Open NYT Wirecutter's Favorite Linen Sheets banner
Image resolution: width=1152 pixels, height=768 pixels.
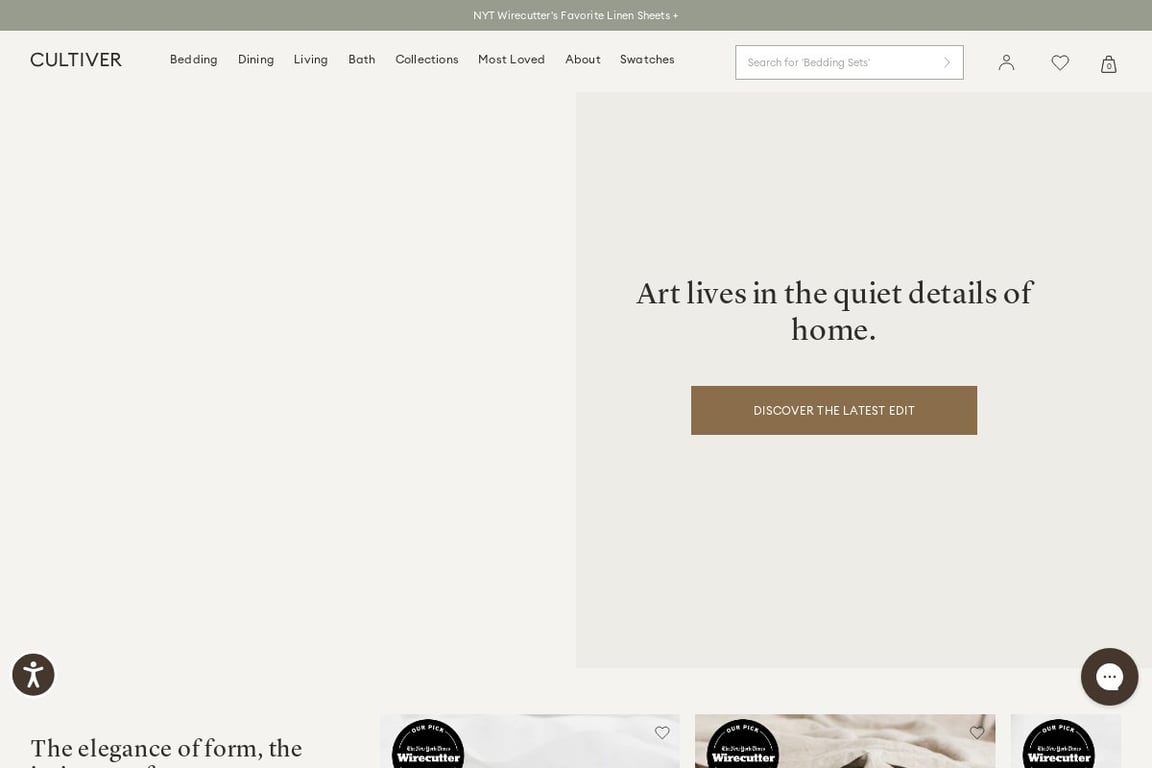(x=575, y=15)
